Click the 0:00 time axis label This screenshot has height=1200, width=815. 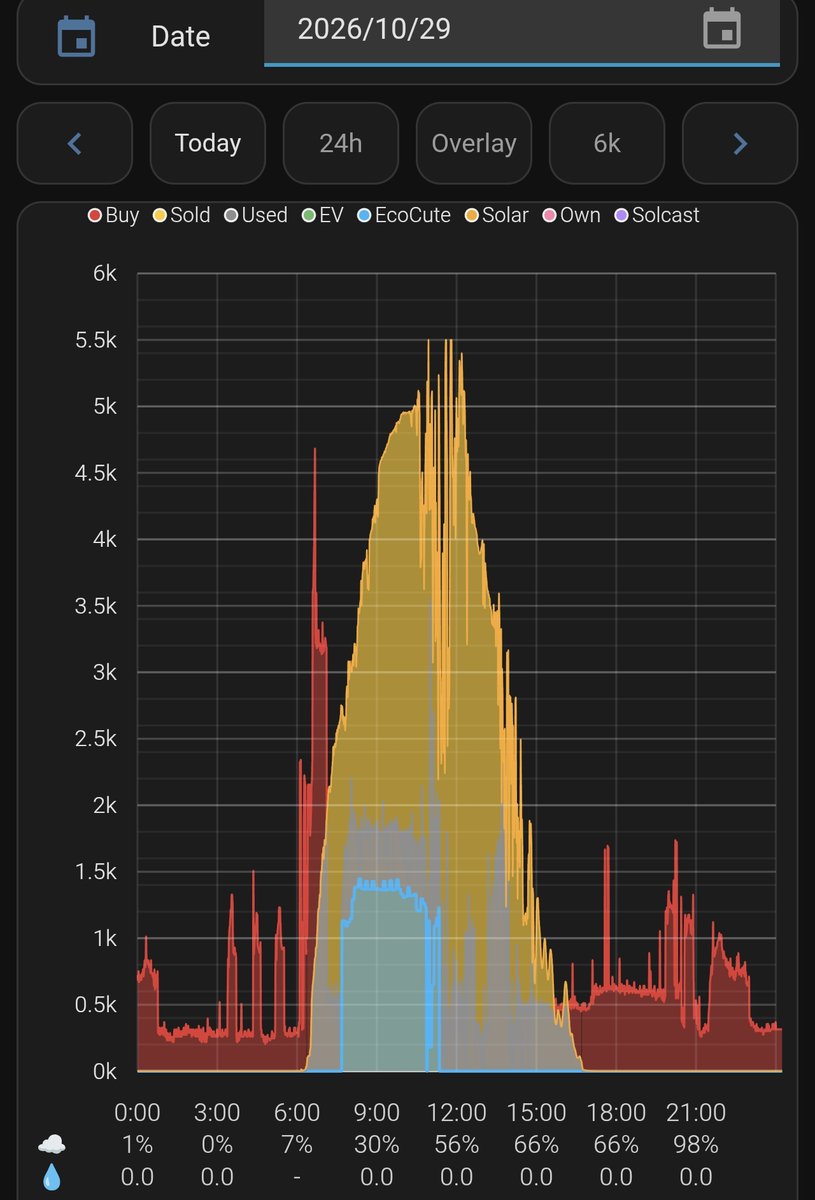click(x=137, y=1113)
